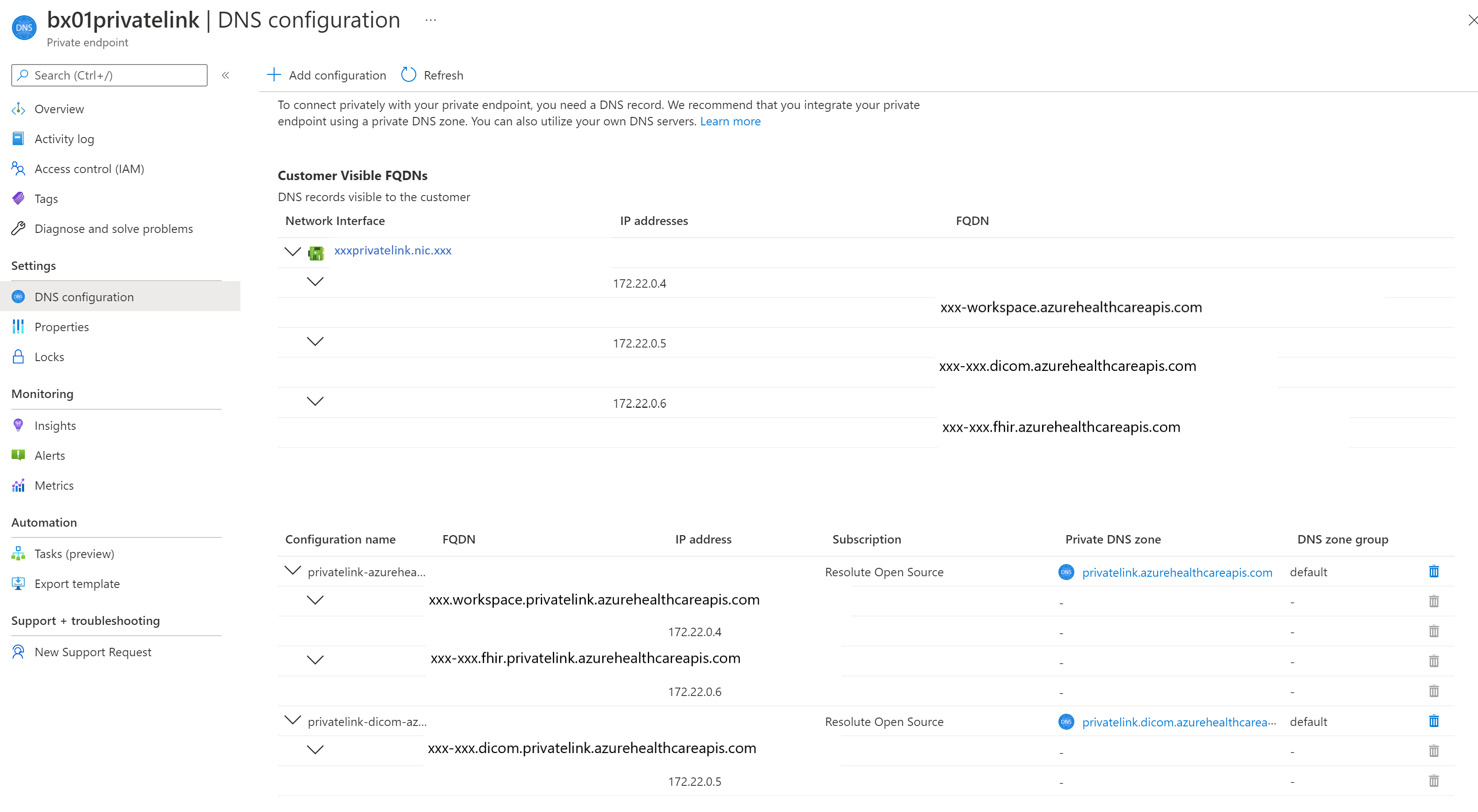Click the privatelink.azurehealthcareapis.com DNS zone link
The width and height of the screenshot is (1478, 812).
pyautogui.click(x=1175, y=572)
